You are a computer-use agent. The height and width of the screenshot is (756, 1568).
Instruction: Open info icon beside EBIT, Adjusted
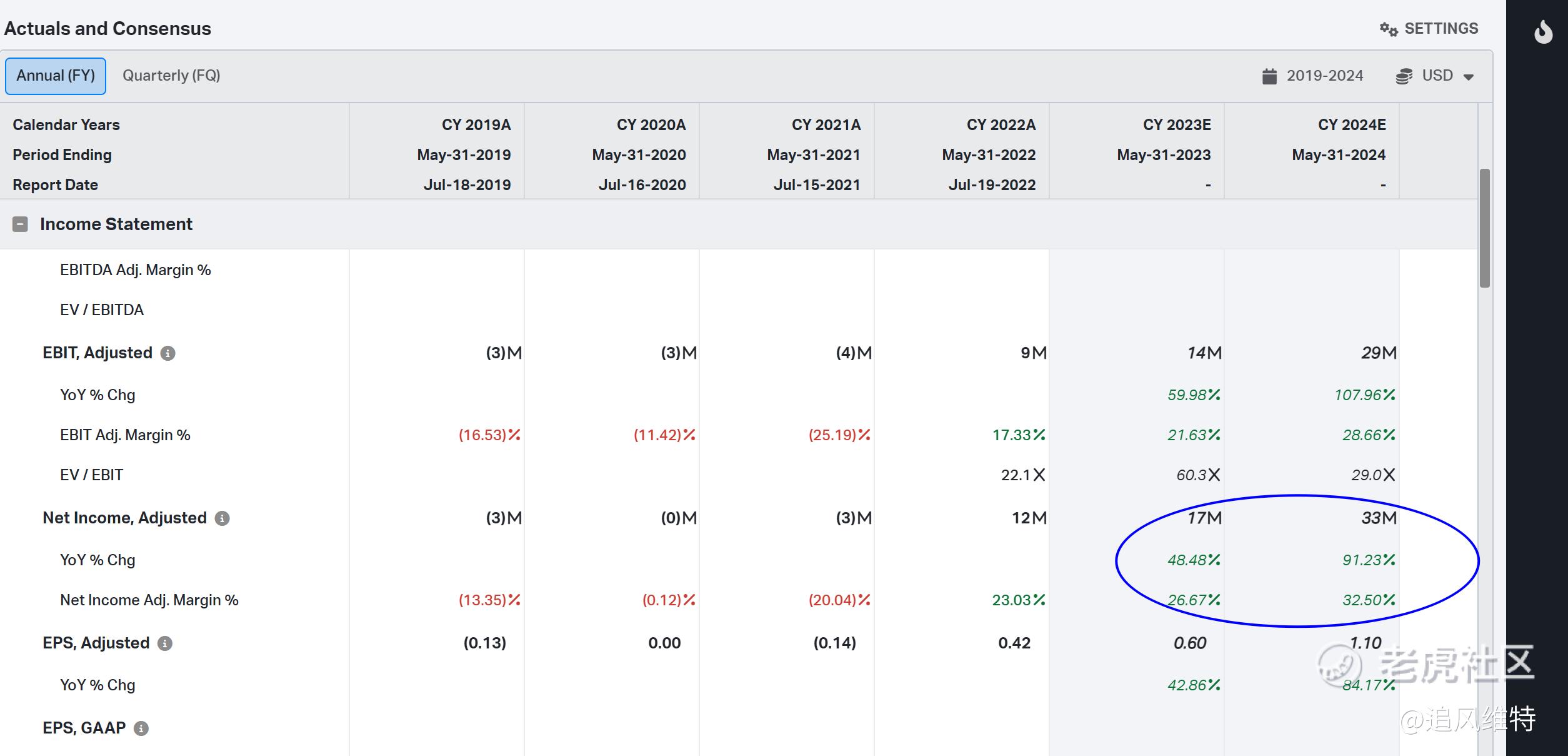click(x=167, y=353)
